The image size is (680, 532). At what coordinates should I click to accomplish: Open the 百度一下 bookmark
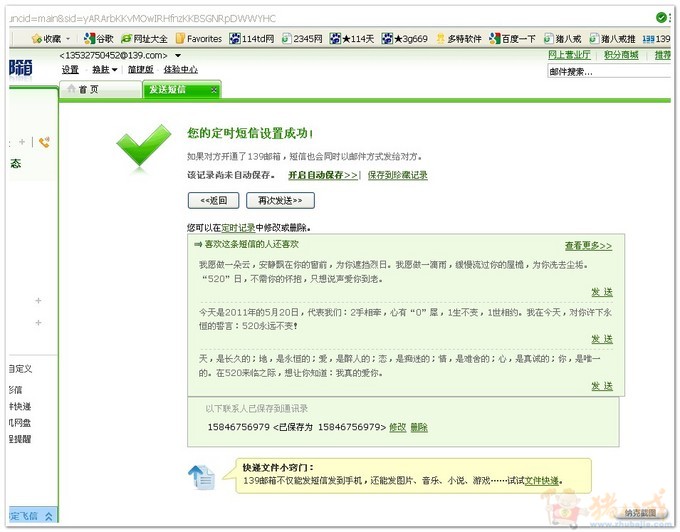click(513, 39)
